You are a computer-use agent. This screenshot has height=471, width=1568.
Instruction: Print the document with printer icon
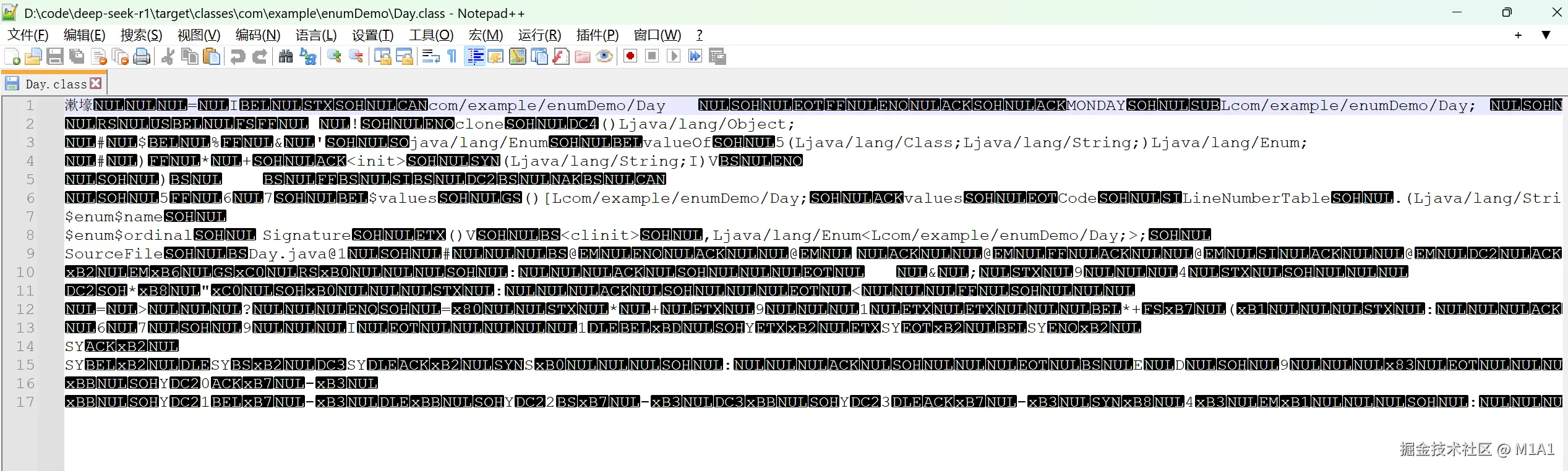(142, 57)
